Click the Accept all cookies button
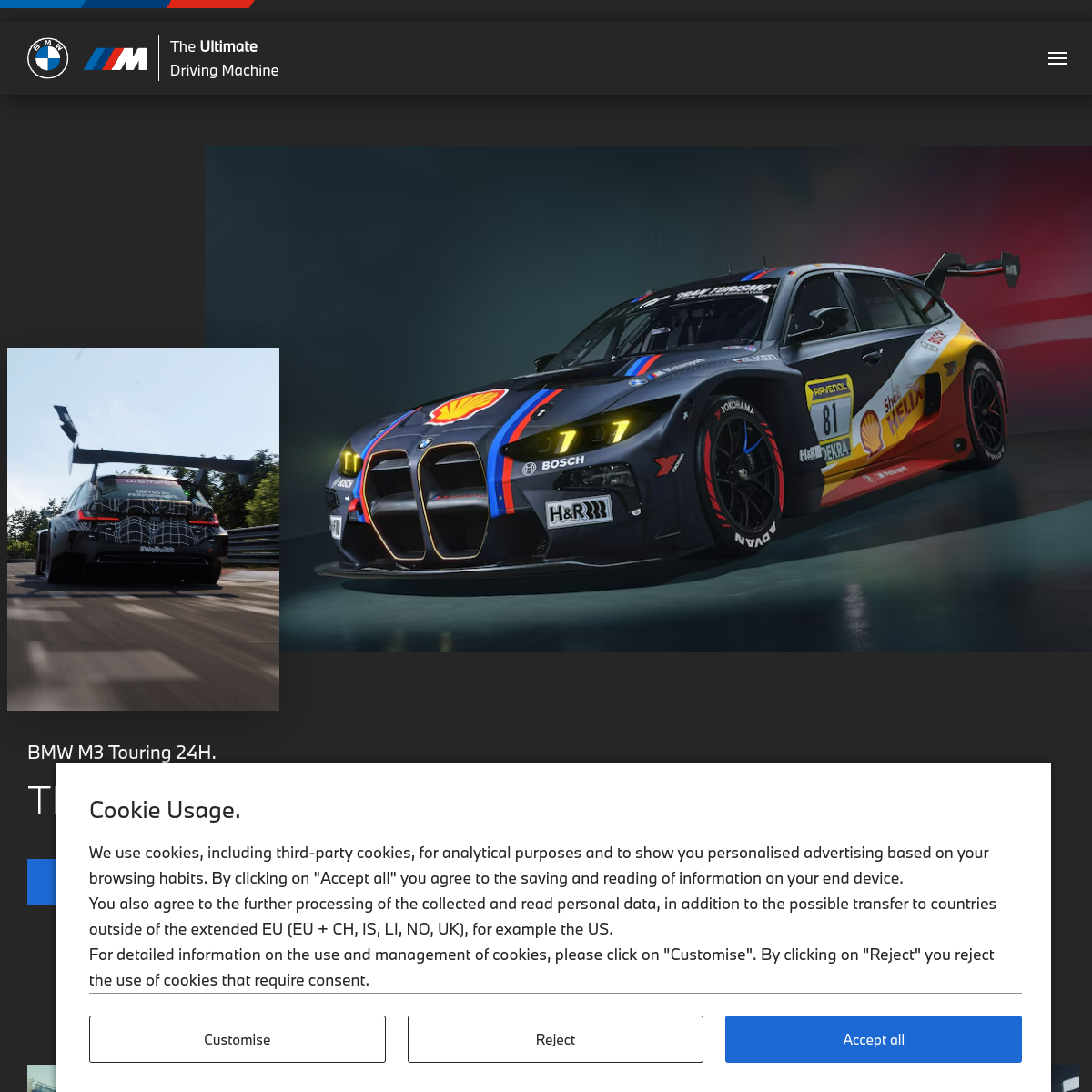Image resolution: width=1092 pixels, height=1092 pixels. coord(874,1039)
